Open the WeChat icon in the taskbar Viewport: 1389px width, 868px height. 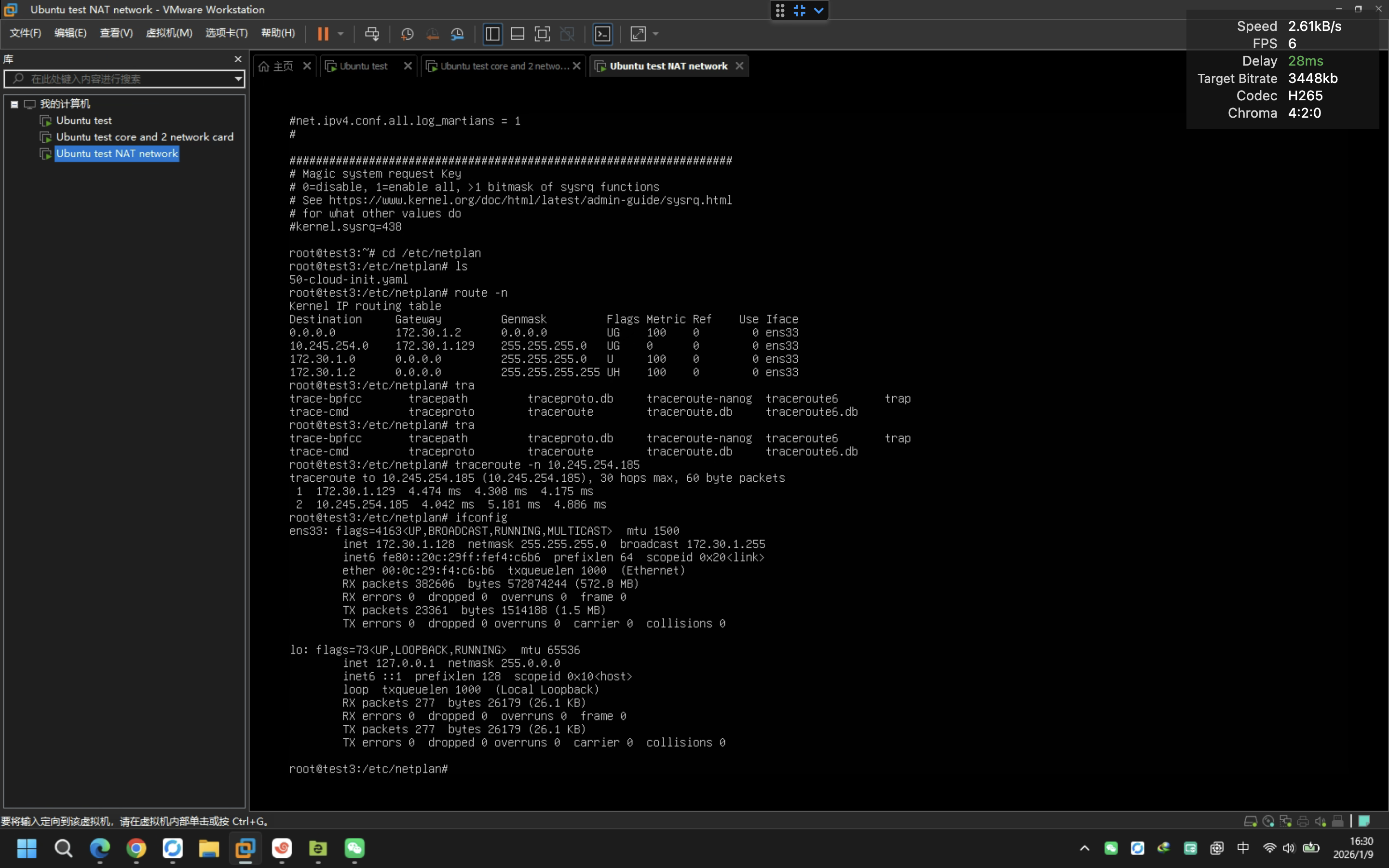pos(354,849)
